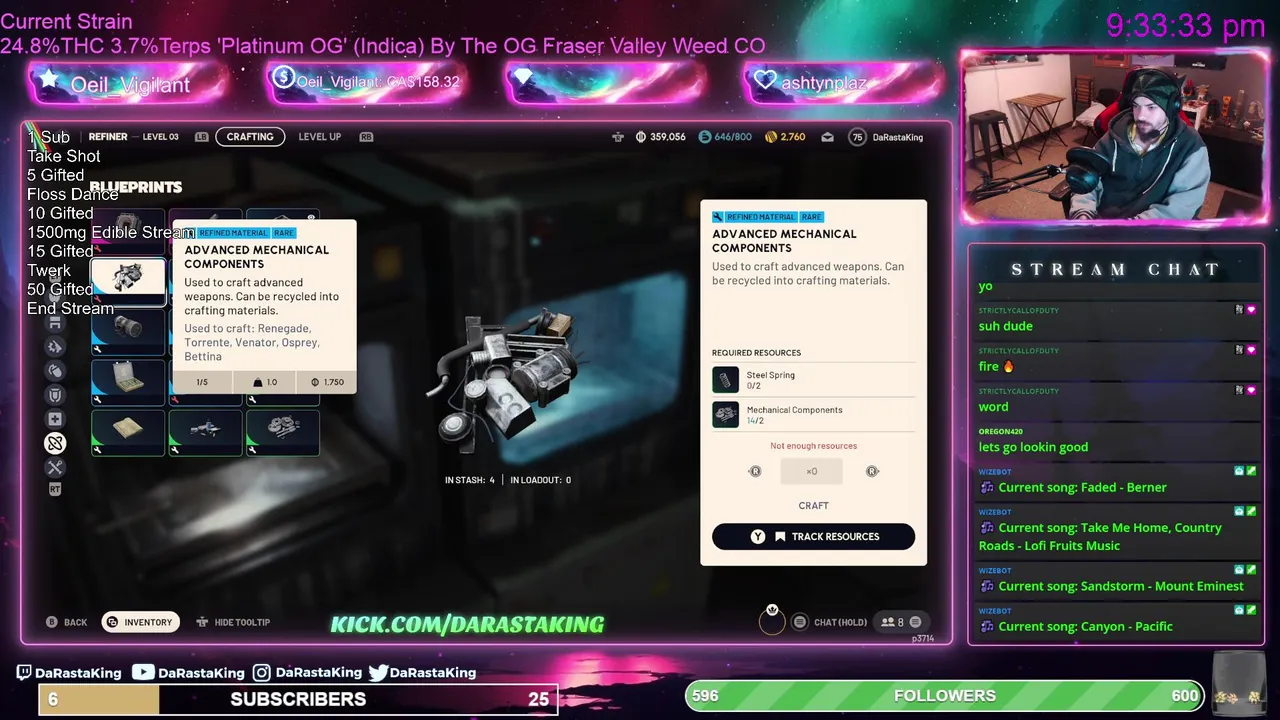Select the fabric sheet blueprint tile
The width and height of the screenshot is (1280, 720).
click(x=128, y=431)
